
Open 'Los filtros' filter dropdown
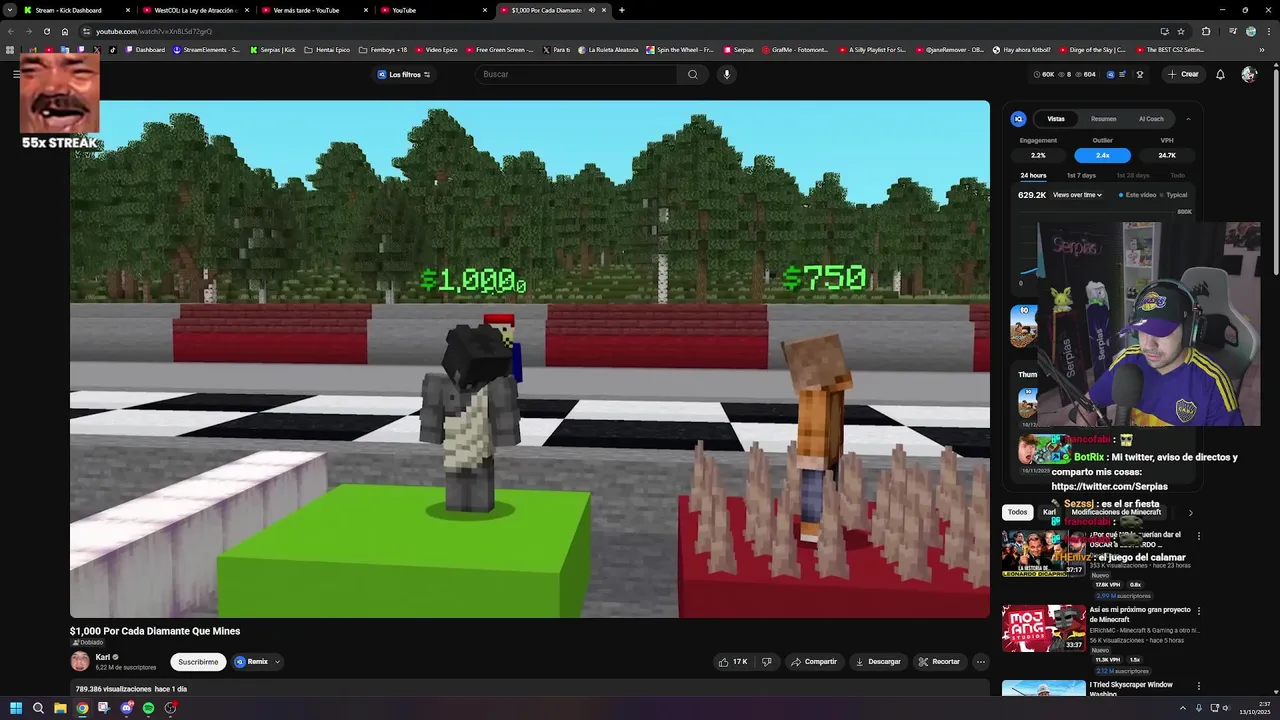coord(404,74)
